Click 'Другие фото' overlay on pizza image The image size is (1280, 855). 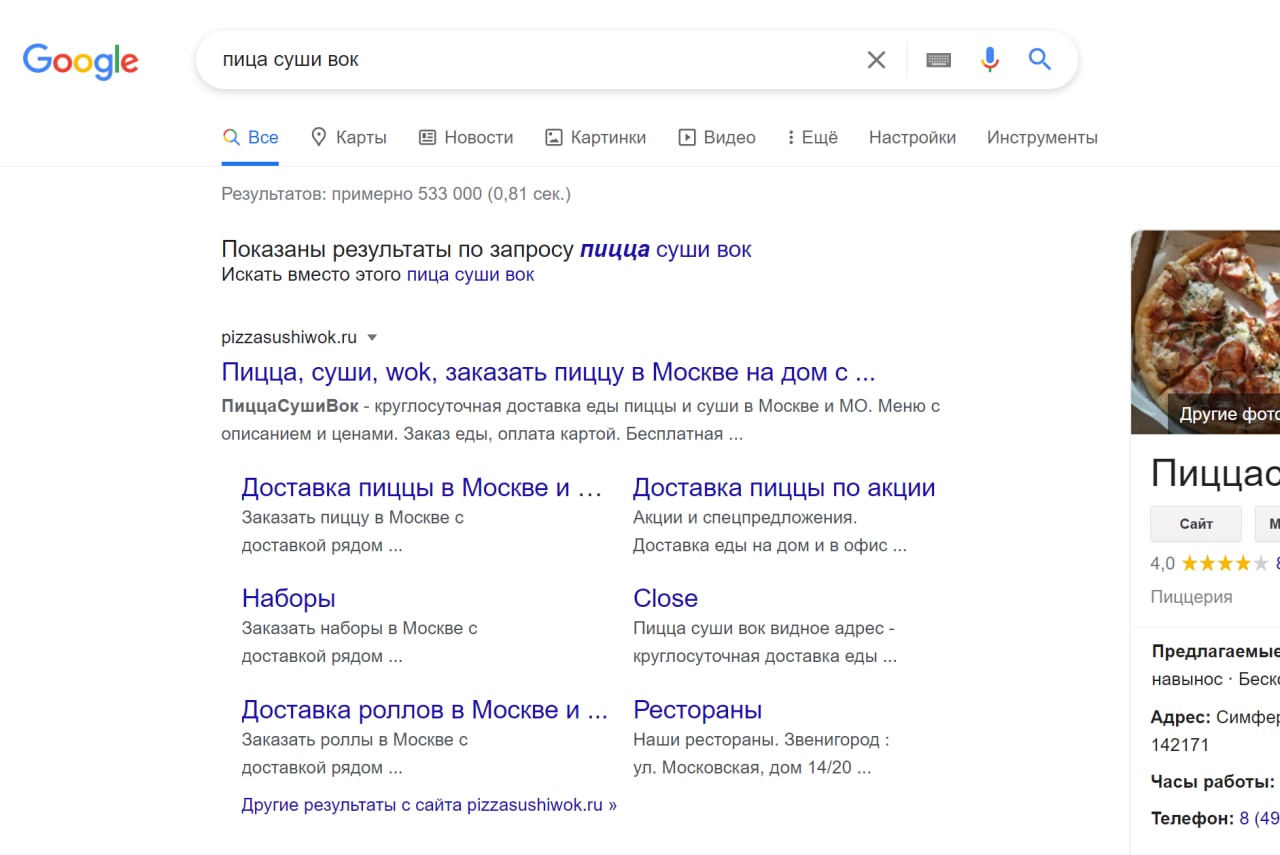[1224, 413]
